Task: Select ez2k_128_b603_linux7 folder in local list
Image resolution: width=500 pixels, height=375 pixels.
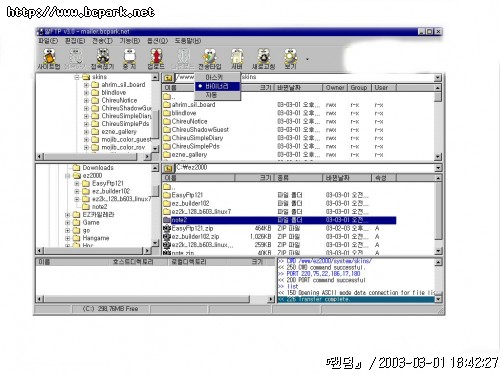Action: pyautogui.click(x=201, y=212)
